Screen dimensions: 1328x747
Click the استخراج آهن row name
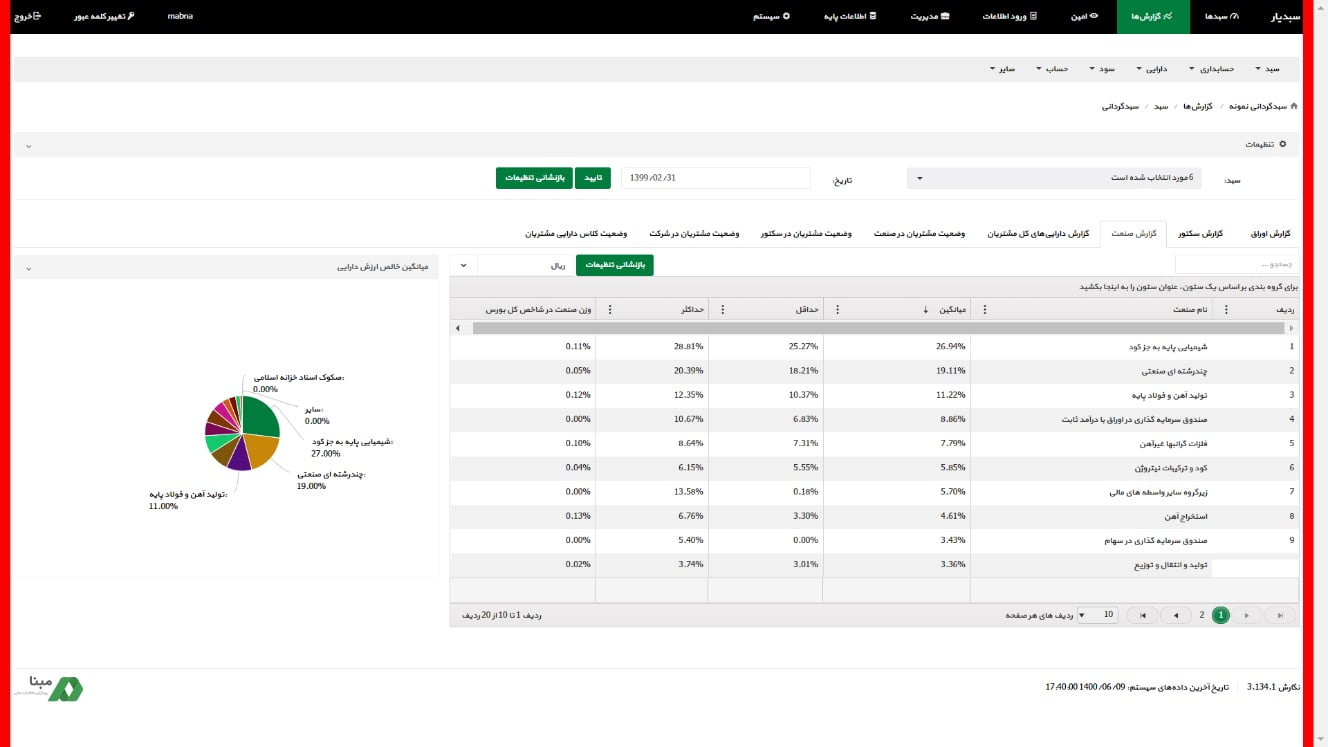coord(1186,516)
